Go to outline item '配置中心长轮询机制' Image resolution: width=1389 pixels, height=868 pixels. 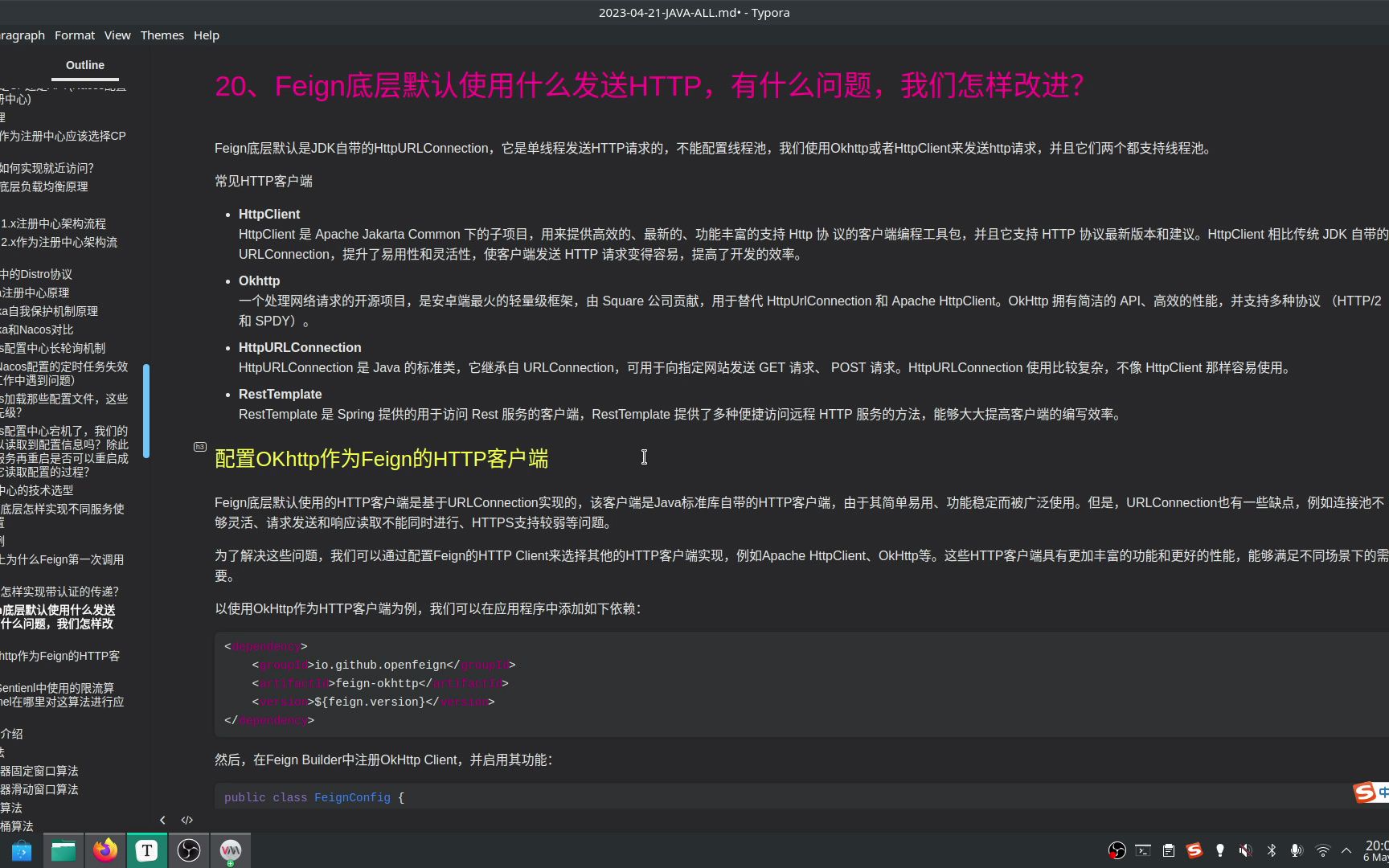pos(53,348)
